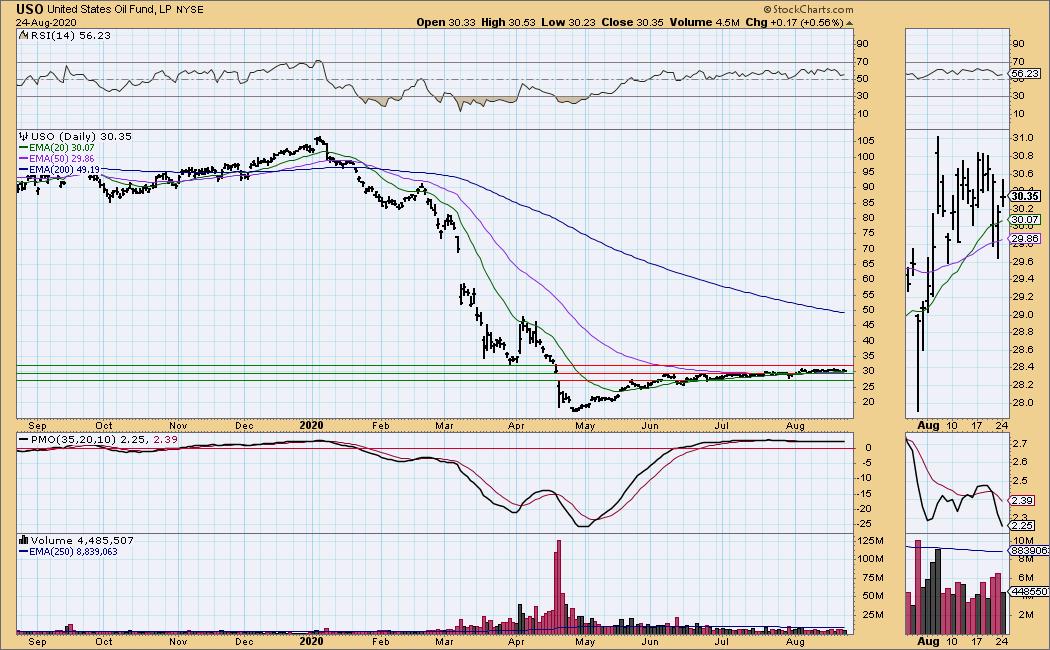
Task: Click the boxed 30.07 EMA tag in zoom panel
Action: click(1025, 220)
